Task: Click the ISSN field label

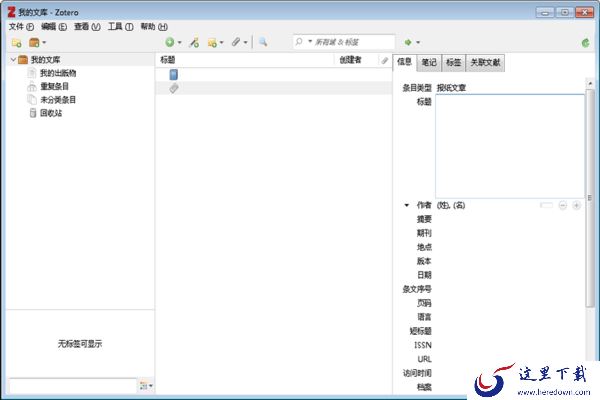Action: click(423, 345)
